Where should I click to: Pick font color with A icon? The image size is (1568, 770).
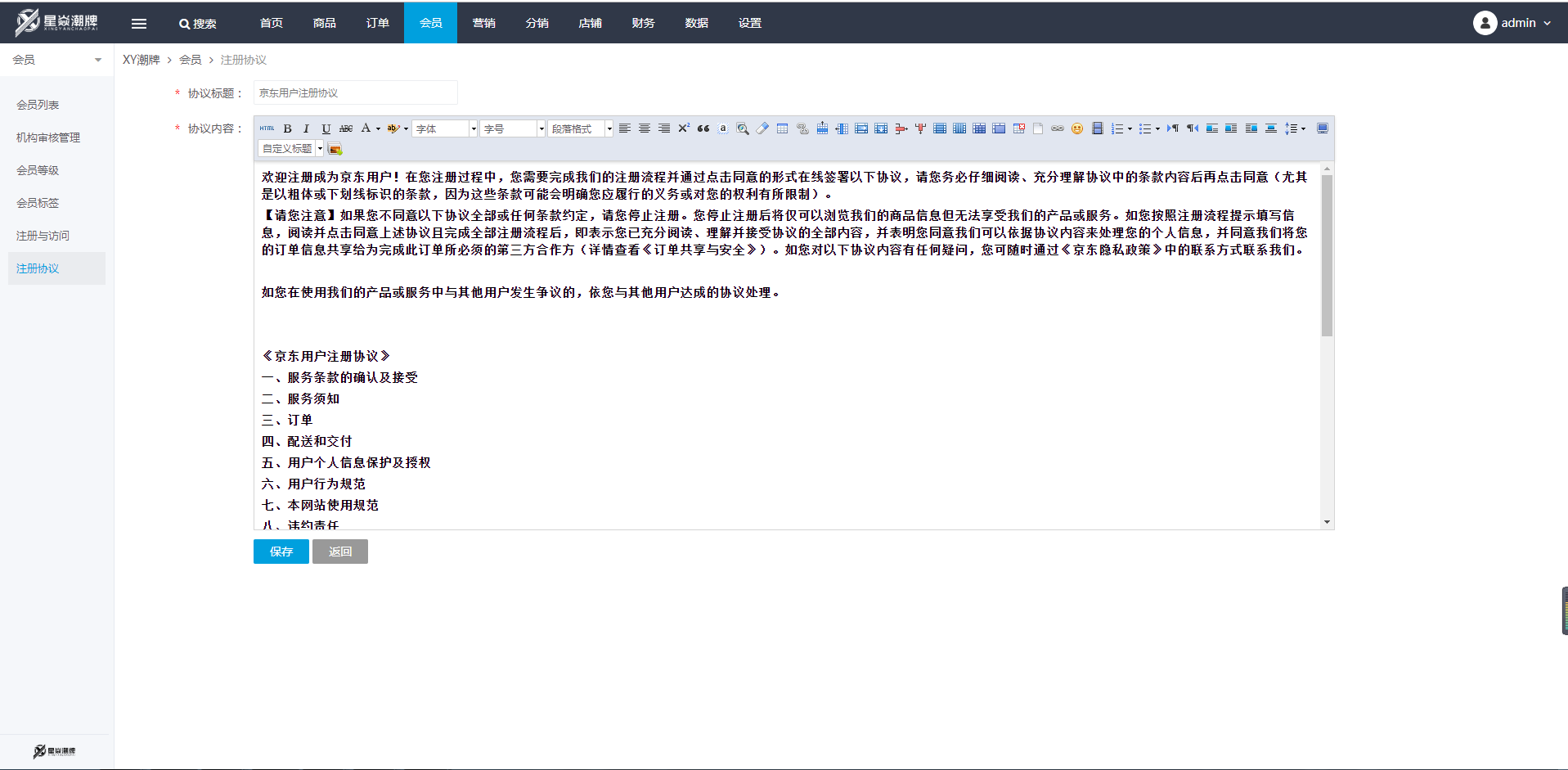coord(366,128)
